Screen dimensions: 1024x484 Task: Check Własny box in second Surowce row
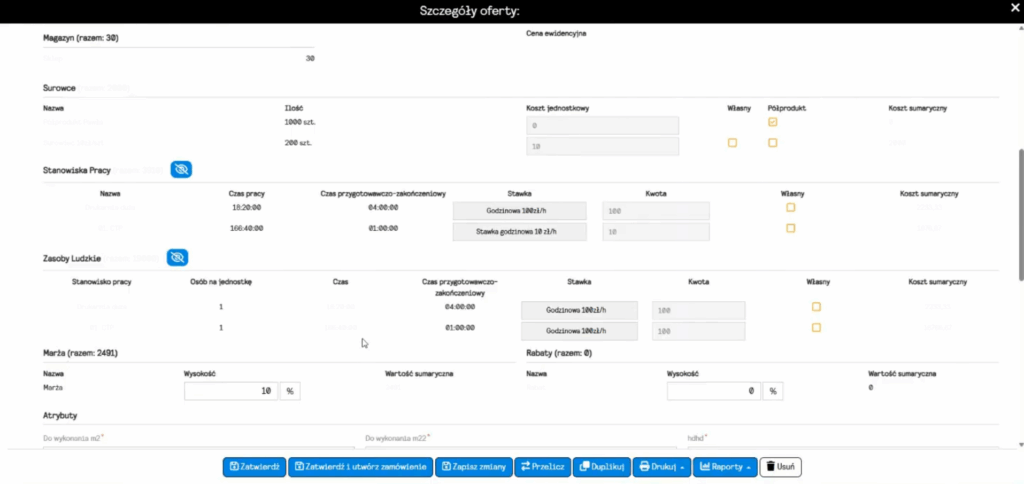coord(732,143)
